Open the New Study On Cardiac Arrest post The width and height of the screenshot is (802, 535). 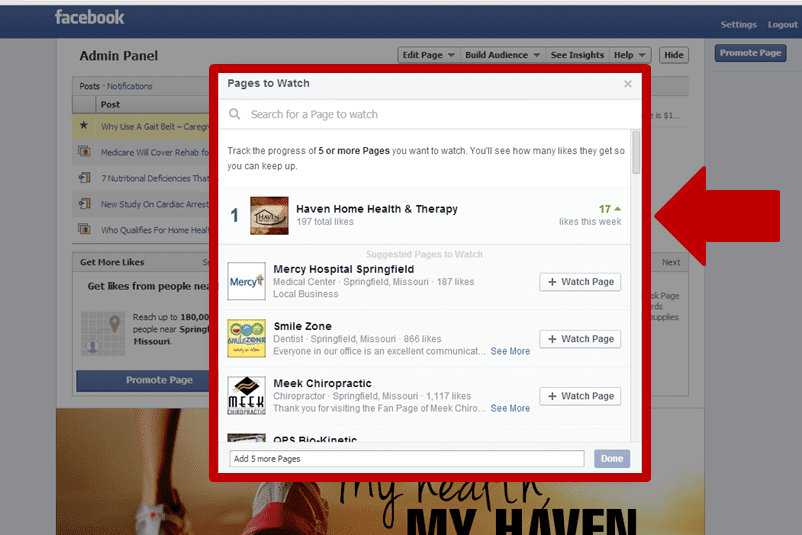[154, 204]
